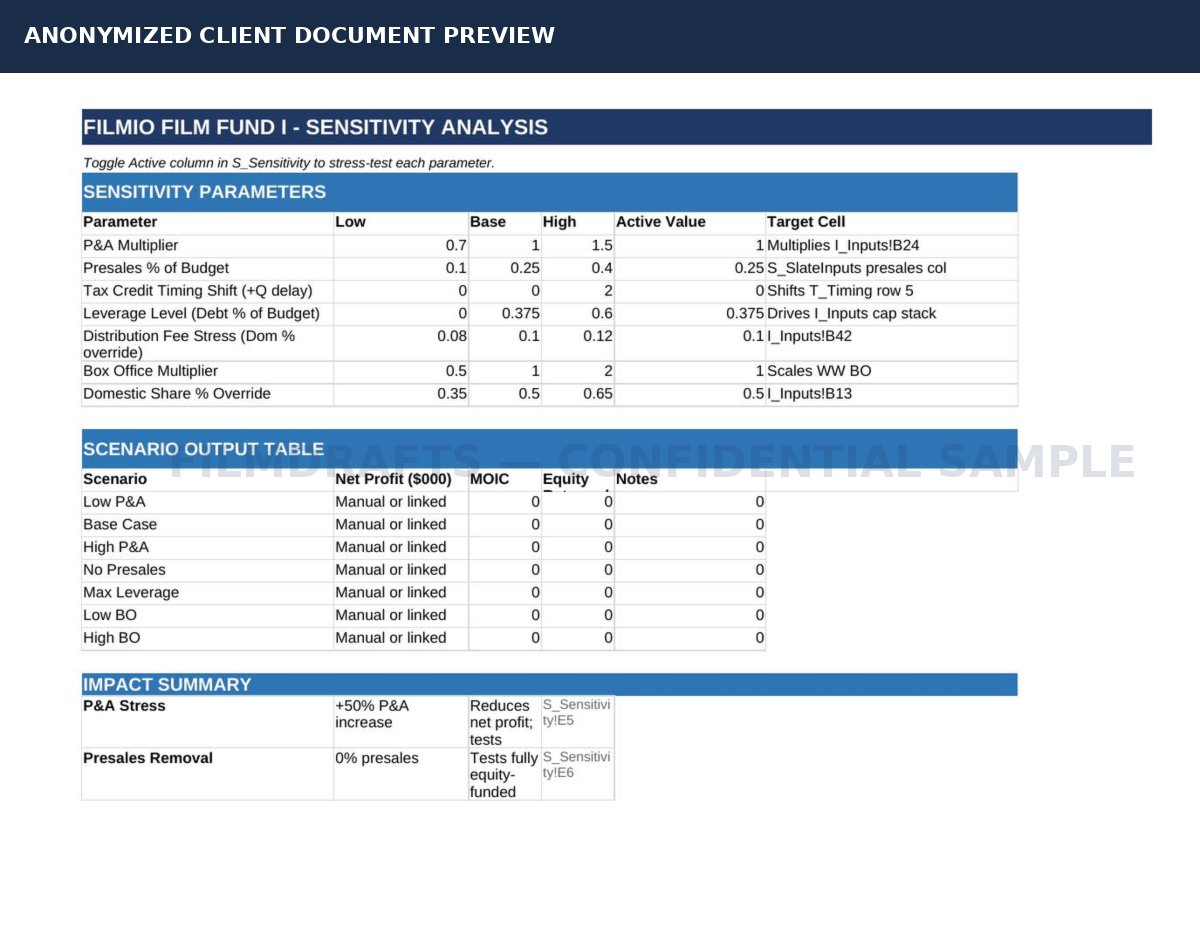Screen dimensions: 1200x927
Task: Click the 'Tests fully equity-funded' cell
Action: pyautogui.click(x=504, y=775)
